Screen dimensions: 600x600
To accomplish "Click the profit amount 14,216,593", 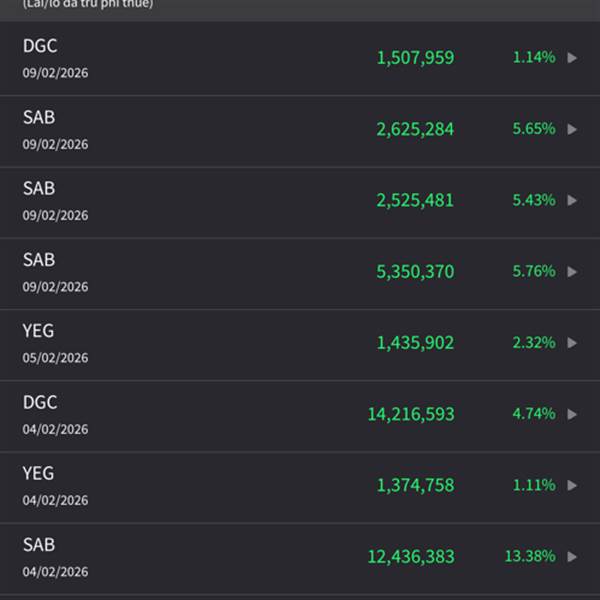I will pos(411,414).
